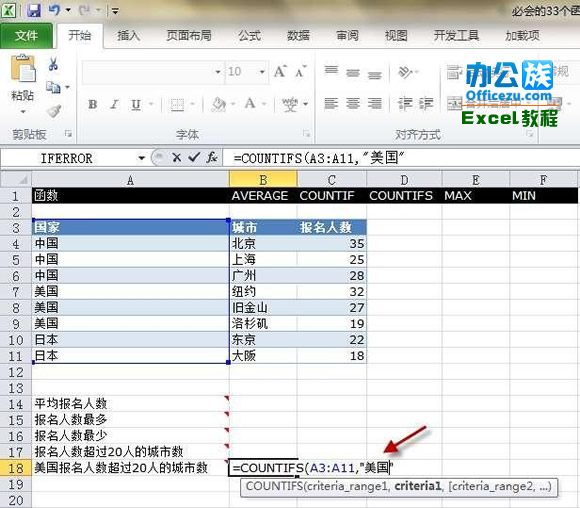Switch to the 开发工具 ribbon tab
This screenshot has width=580, height=508.
(456, 36)
